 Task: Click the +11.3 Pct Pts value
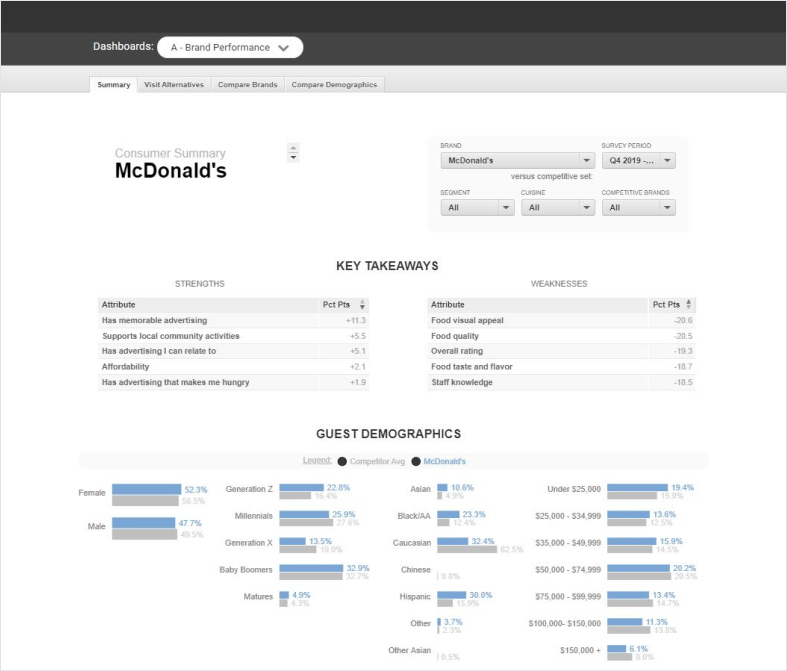tap(356, 320)
